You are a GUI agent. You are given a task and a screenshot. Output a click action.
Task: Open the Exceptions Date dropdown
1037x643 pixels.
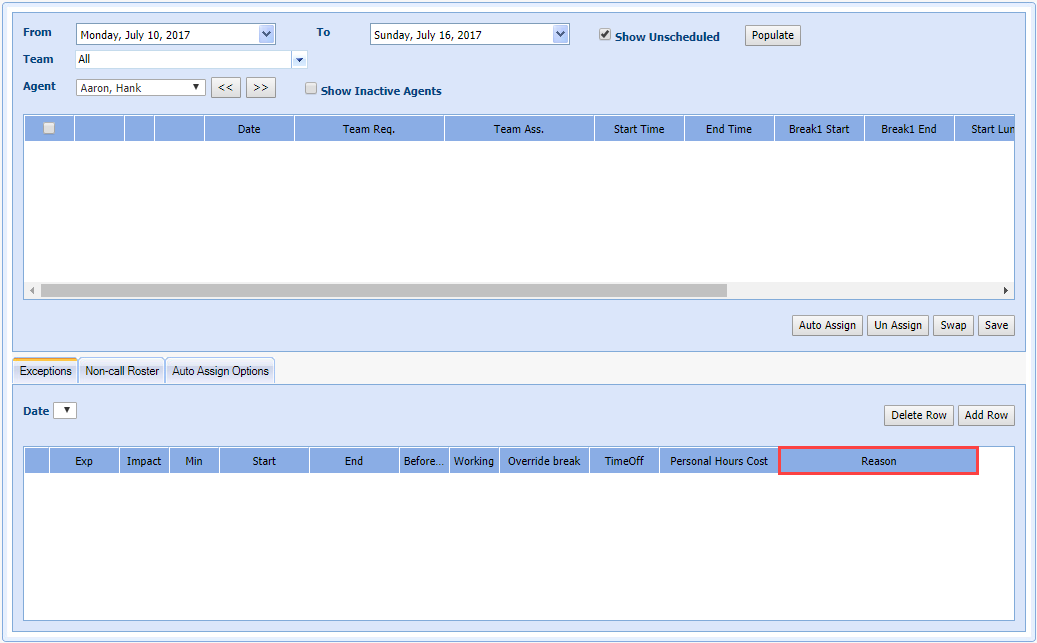[65, 411]
